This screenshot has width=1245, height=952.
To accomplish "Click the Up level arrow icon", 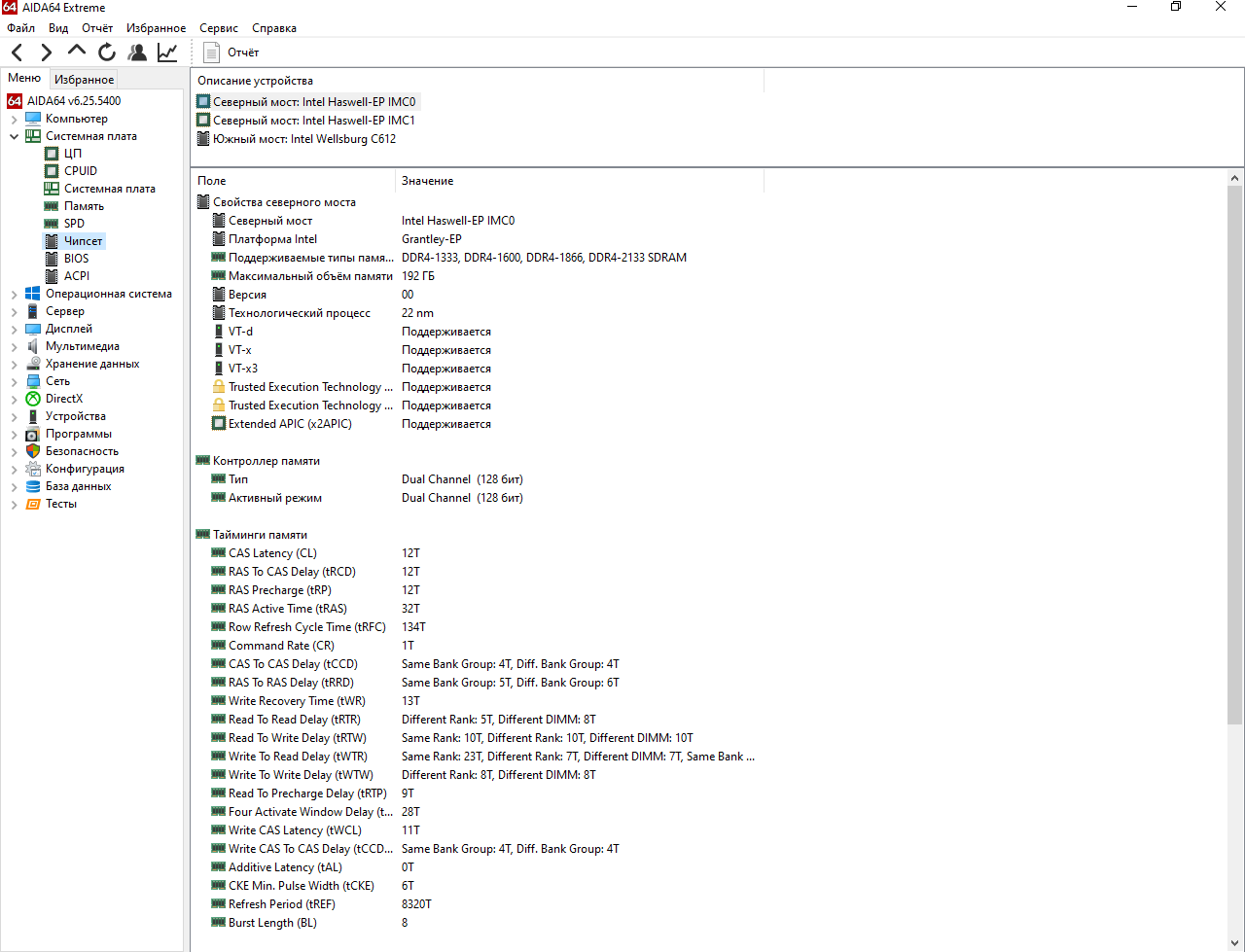I will point(77,51).
